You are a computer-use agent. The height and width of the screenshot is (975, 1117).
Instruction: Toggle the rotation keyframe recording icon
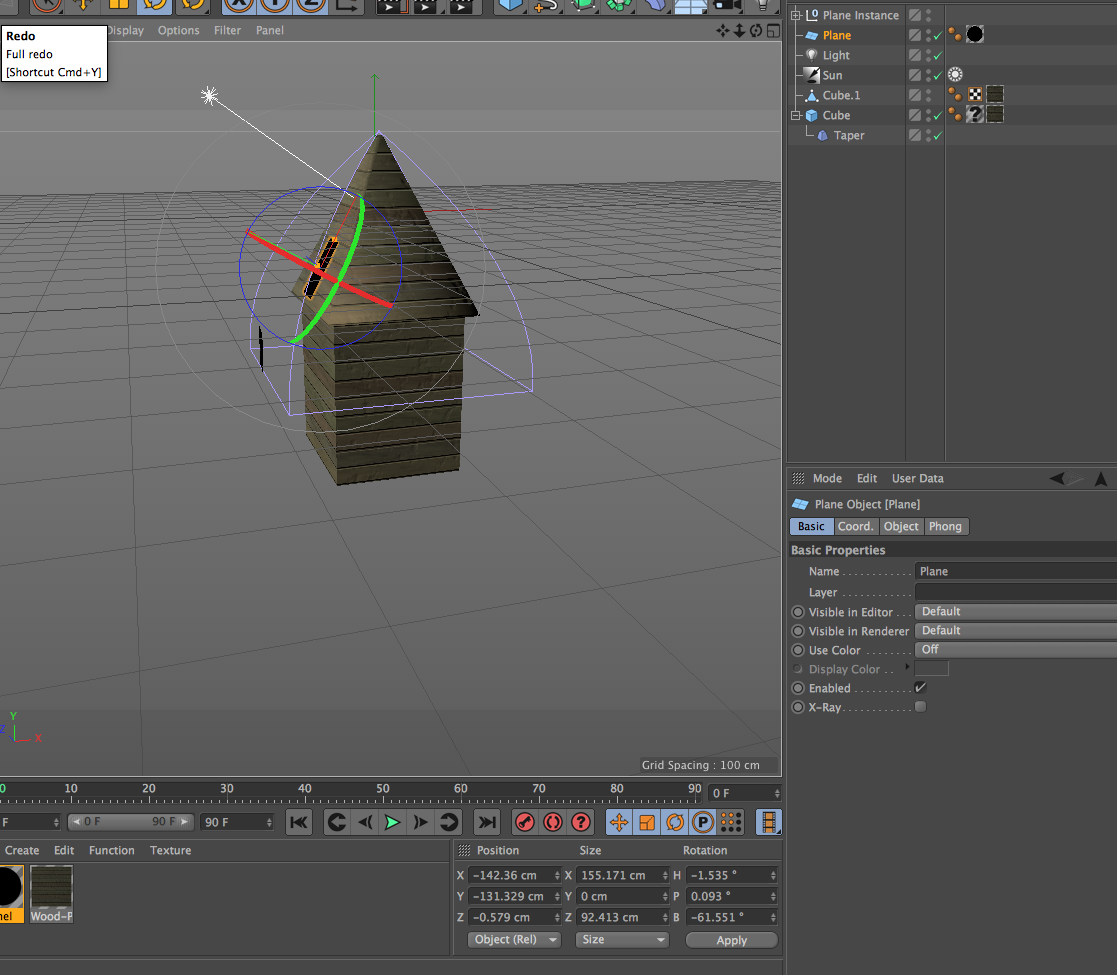click(675, 822)
